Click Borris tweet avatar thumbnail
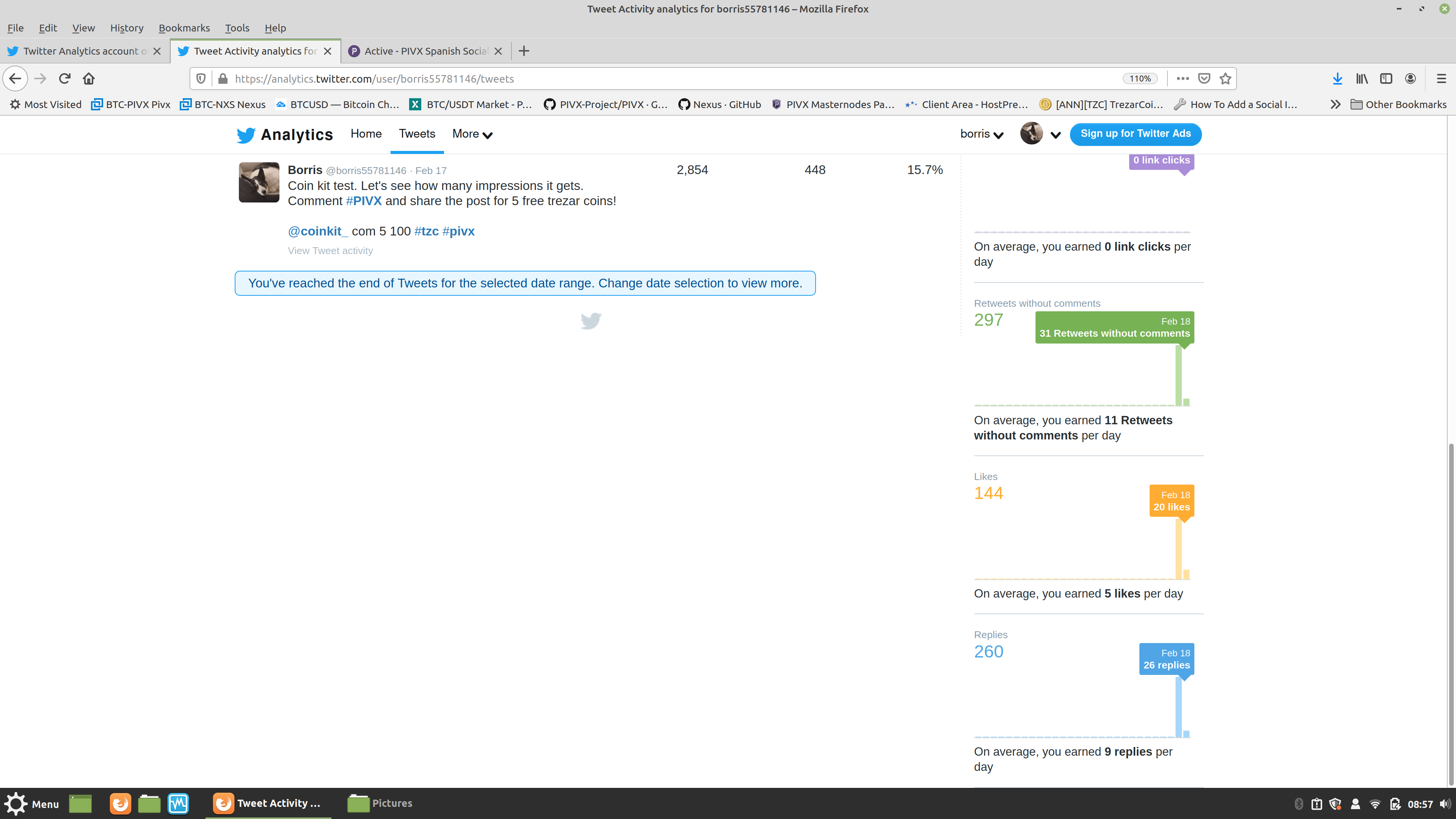The height and width of the screenshot is (819, 1456). pos(259,182)
